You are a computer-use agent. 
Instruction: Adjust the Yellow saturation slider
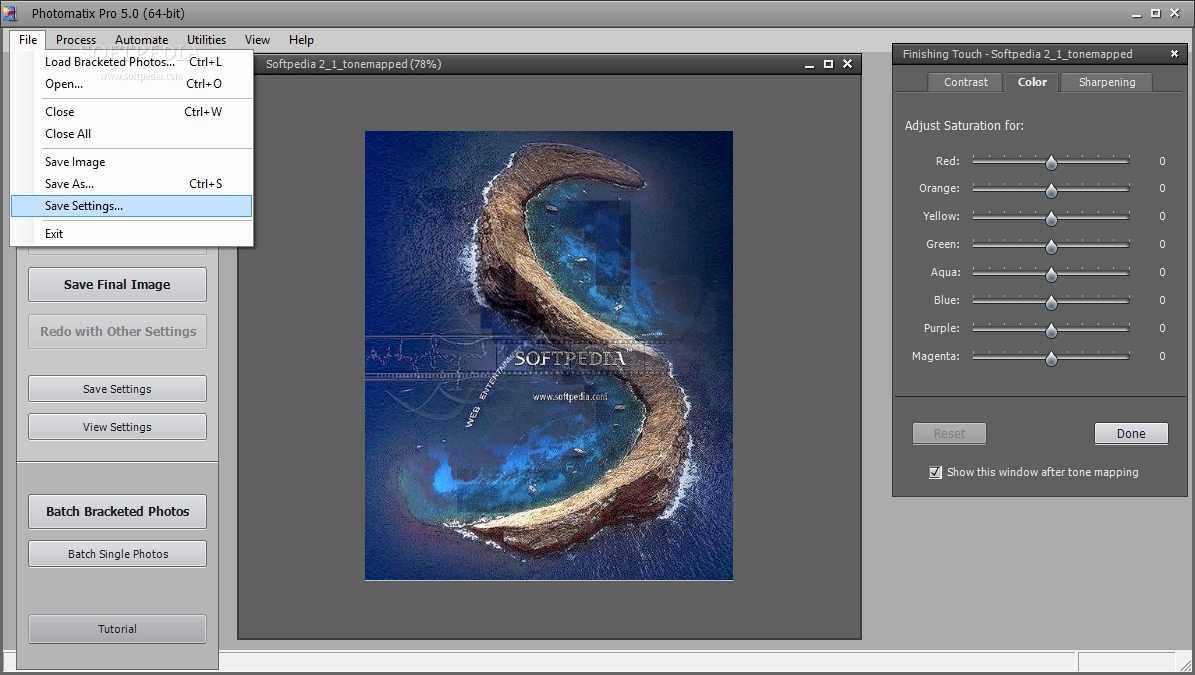(1051, 217)
